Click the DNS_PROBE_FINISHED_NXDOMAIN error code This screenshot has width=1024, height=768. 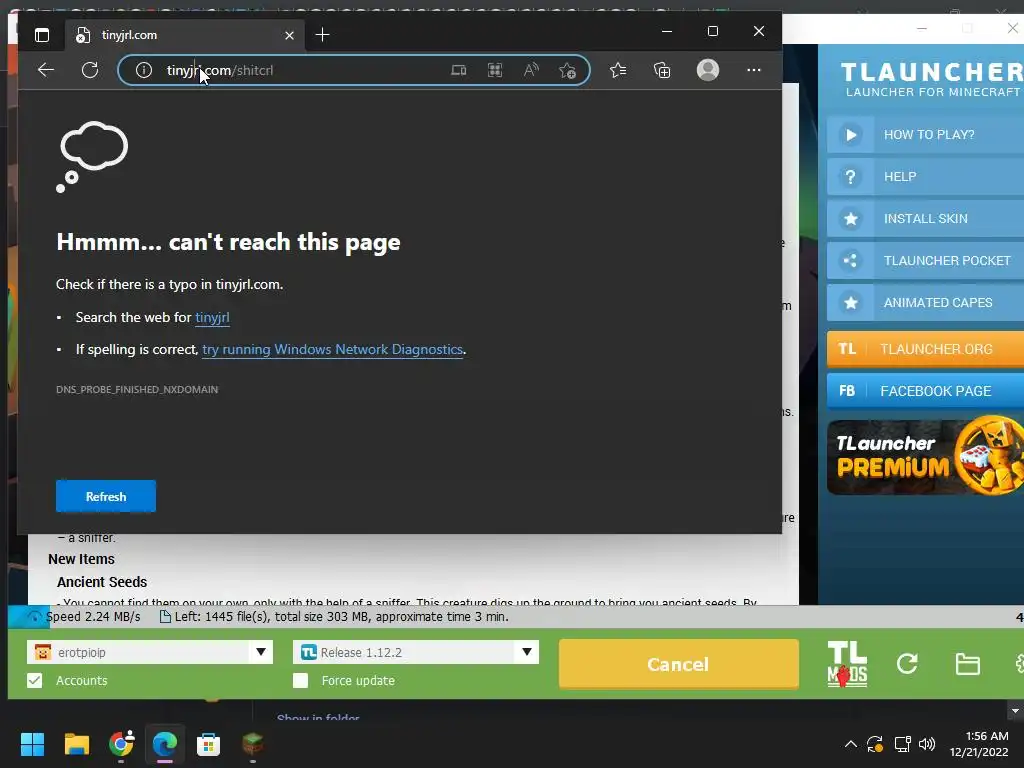137,389
